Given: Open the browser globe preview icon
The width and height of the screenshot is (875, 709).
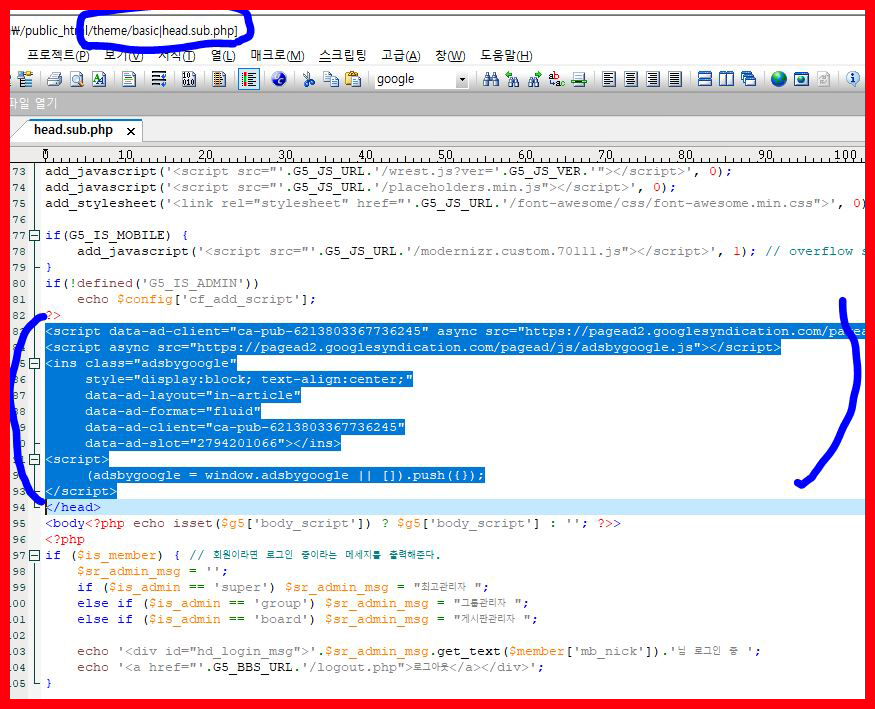Looking at the screenshot, I should point(778,79).
